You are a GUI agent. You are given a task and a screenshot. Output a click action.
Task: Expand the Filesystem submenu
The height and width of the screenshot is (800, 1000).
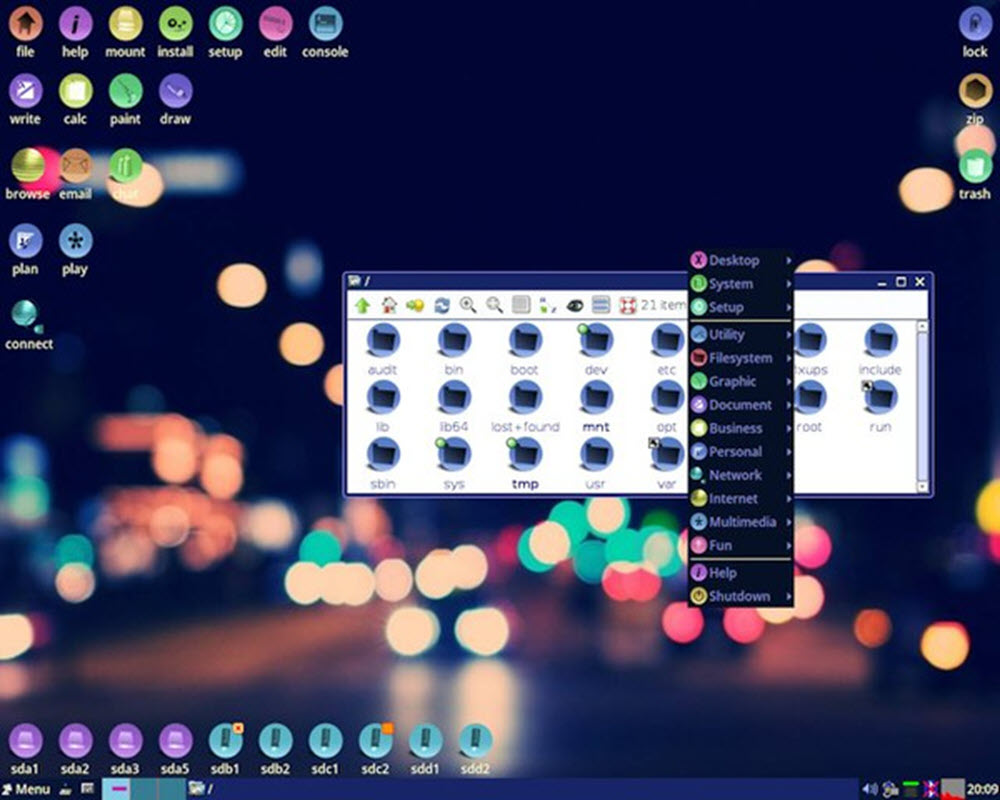point(740,358)
